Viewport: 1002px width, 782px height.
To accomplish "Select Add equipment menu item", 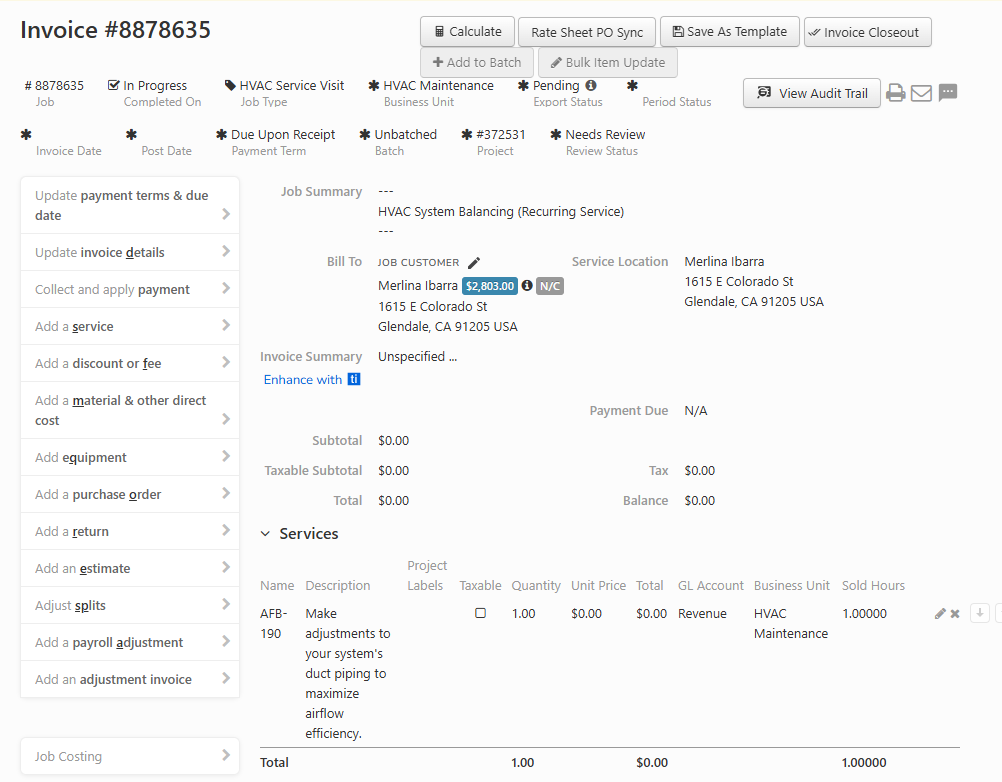I will 130,457.
